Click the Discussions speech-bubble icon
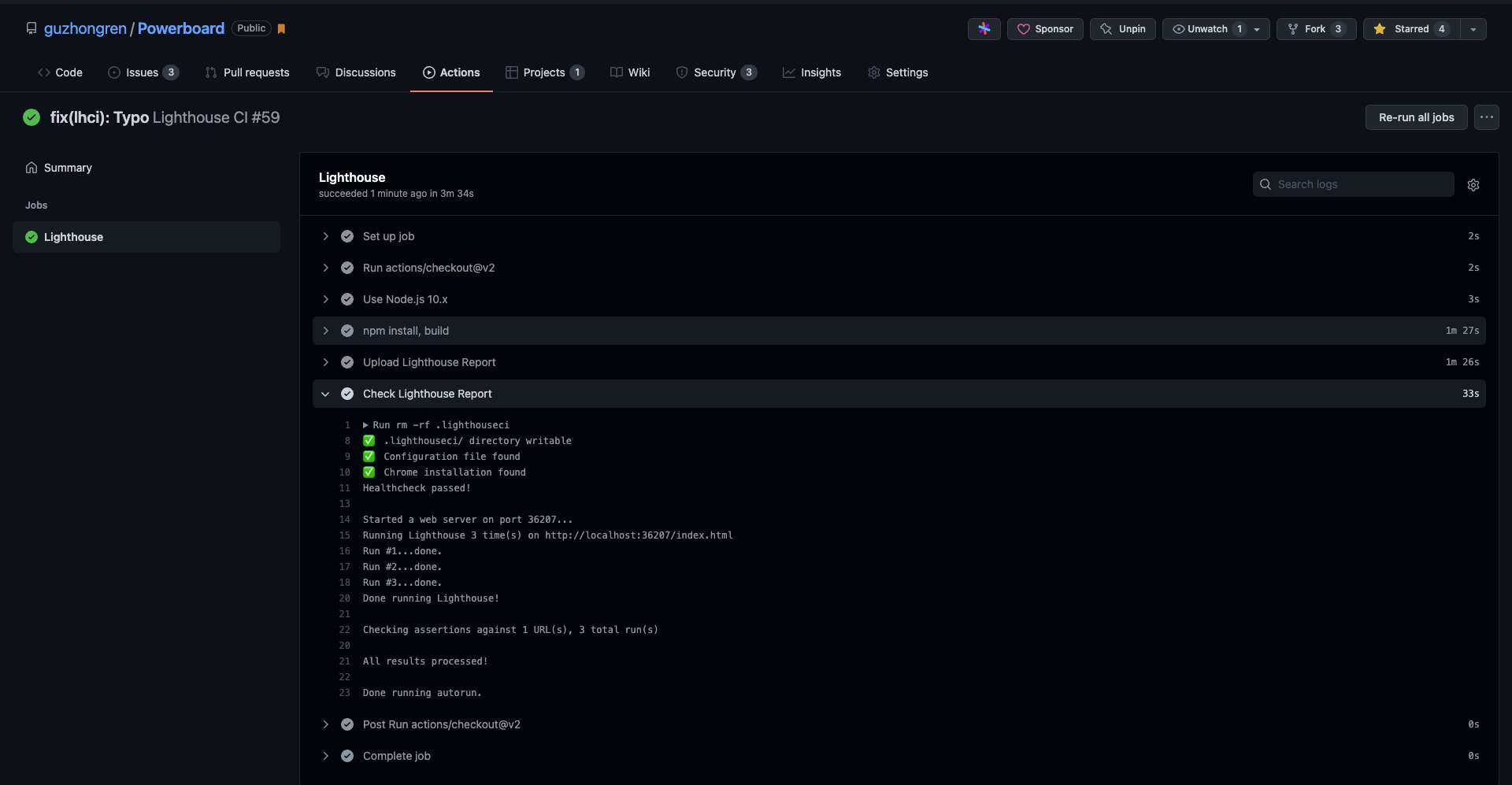Image resolution: width=1512 pixels, height=785 pixels. coord(323,72)
